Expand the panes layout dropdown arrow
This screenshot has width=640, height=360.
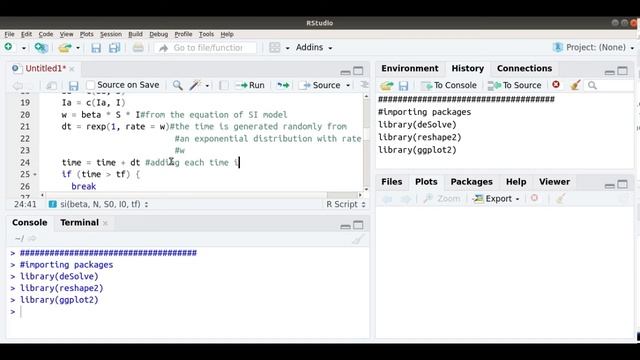tap(287, 48)
